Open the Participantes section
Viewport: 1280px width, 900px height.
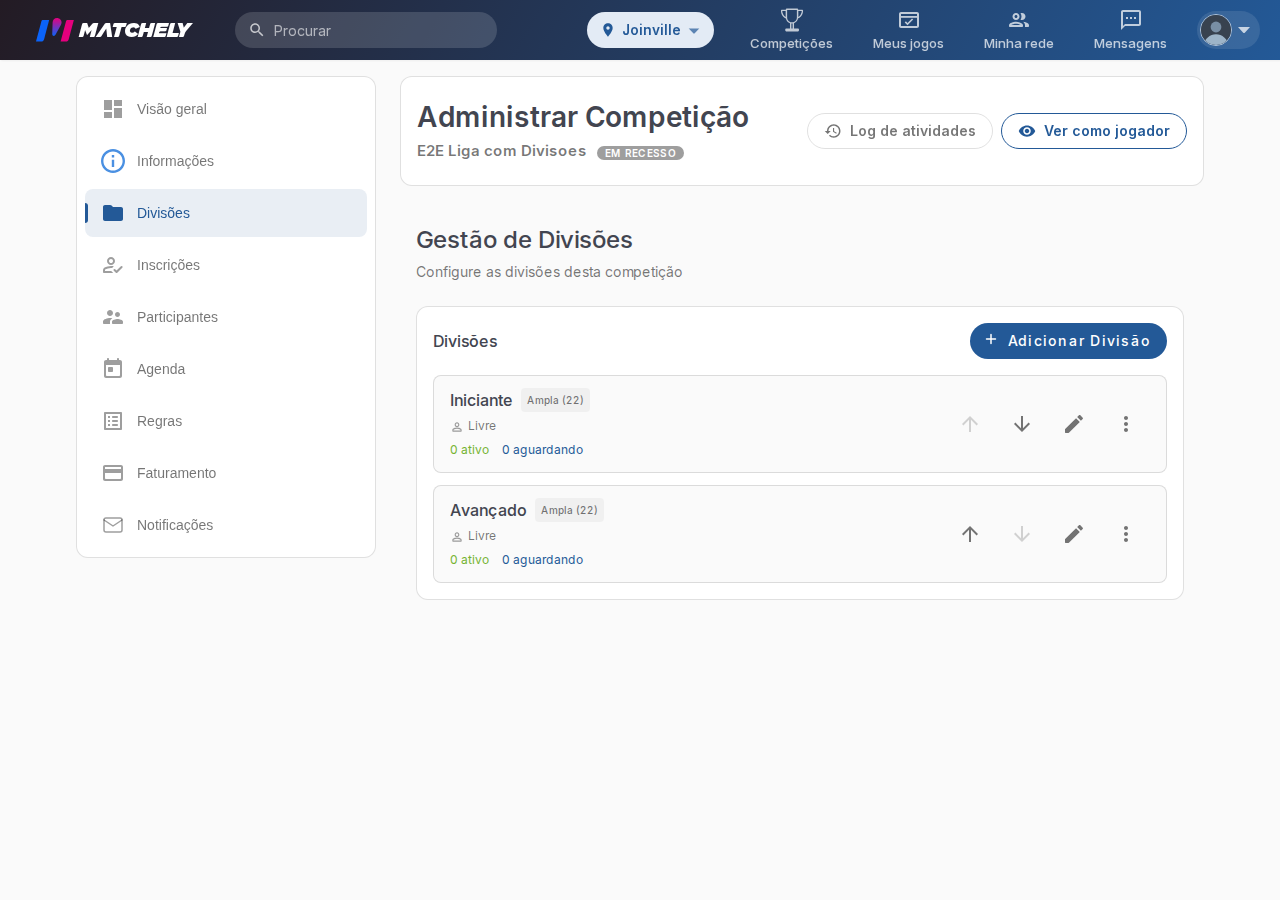point(226,317)
